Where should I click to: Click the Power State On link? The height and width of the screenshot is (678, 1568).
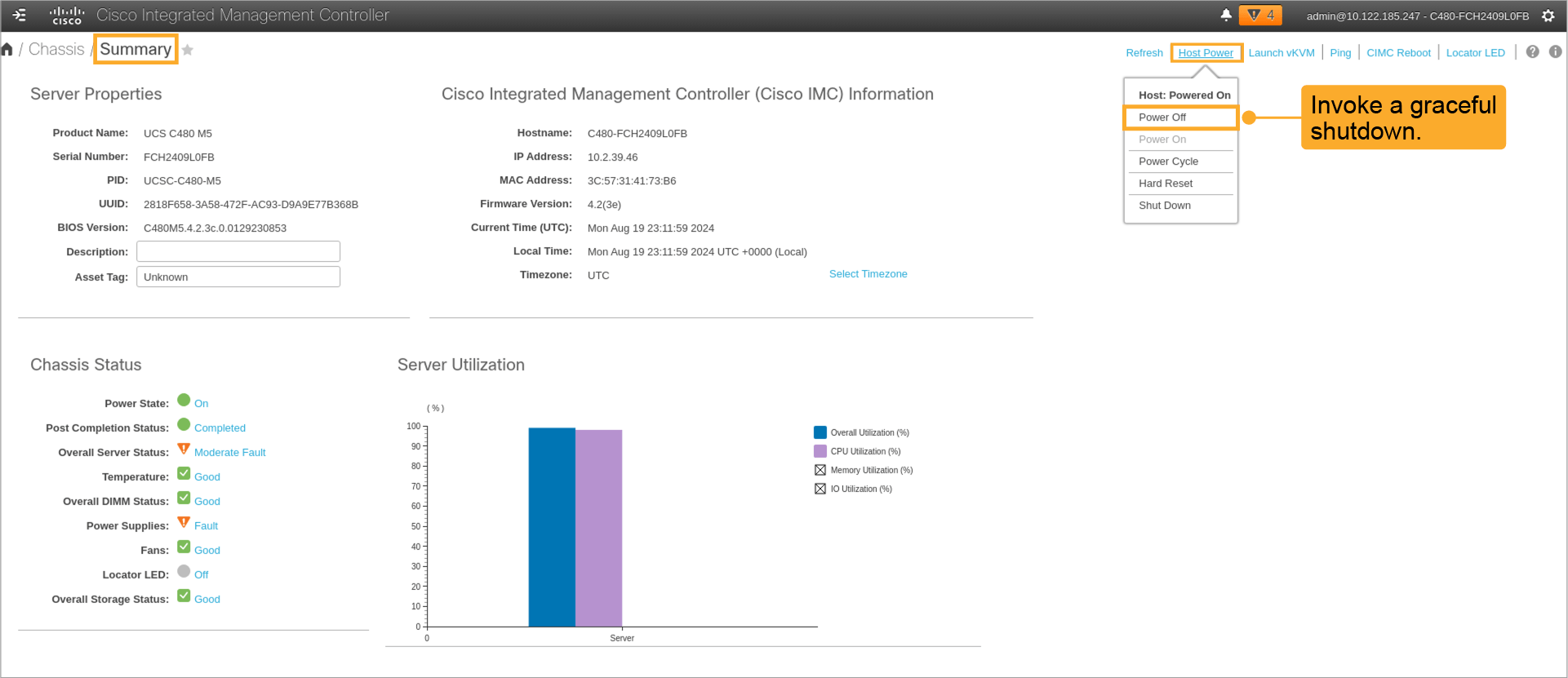pos(201,404)
